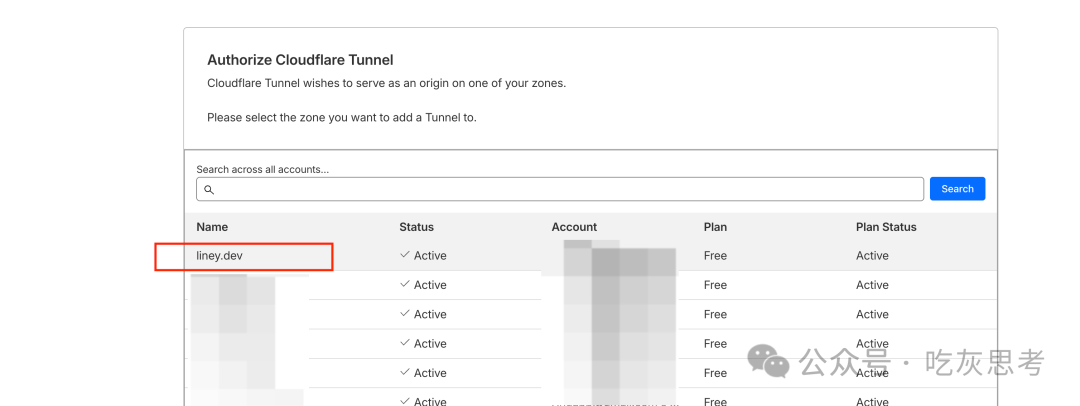Click the Plan column header
This screenshot has width=1080, height=406.
pyautogui.click(x=715, y=227)
